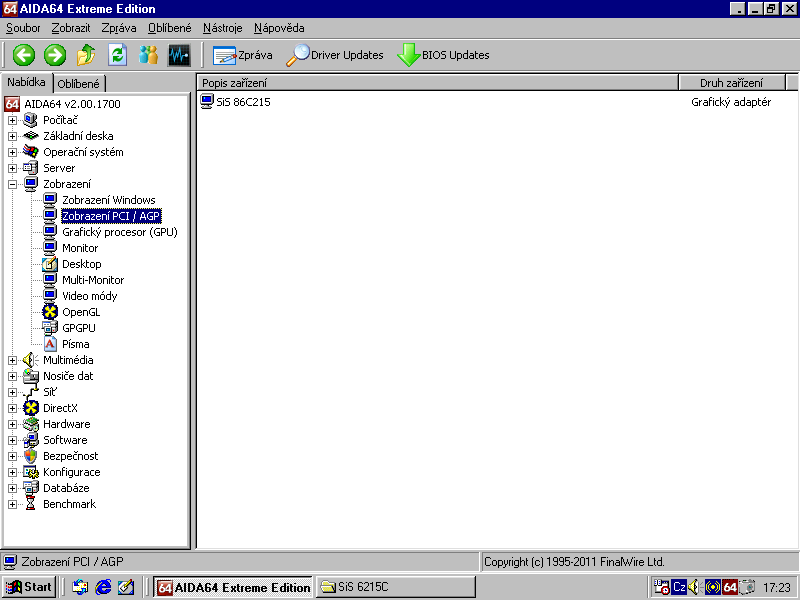Click the green Back arrow toolbar icon
The height and width of the screenshot is (600, 800).
pos(23,55)
